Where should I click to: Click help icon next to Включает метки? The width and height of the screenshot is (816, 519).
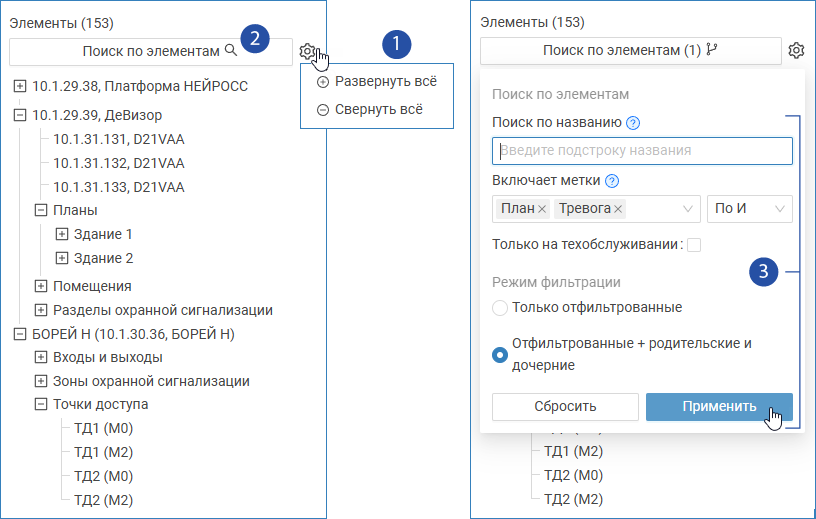612,181
